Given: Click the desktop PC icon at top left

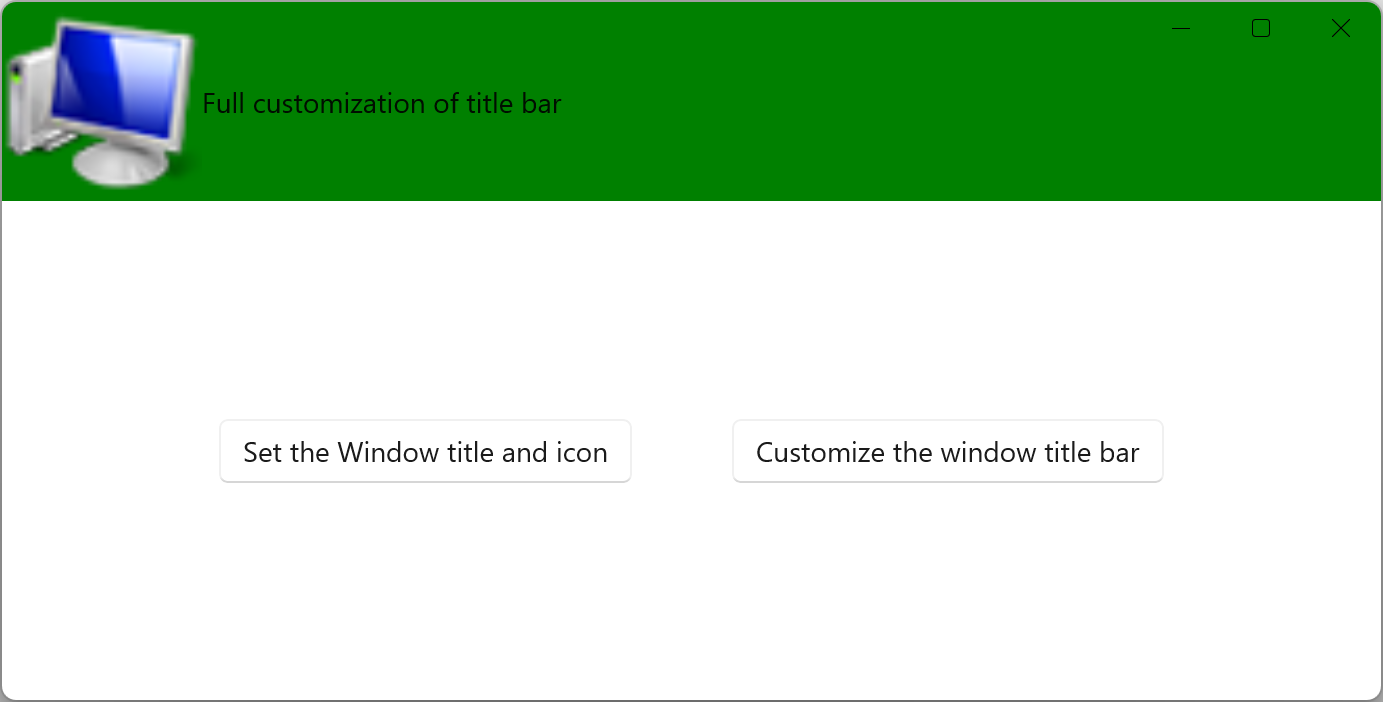Looking at the screenshot, I should (100, 100).
